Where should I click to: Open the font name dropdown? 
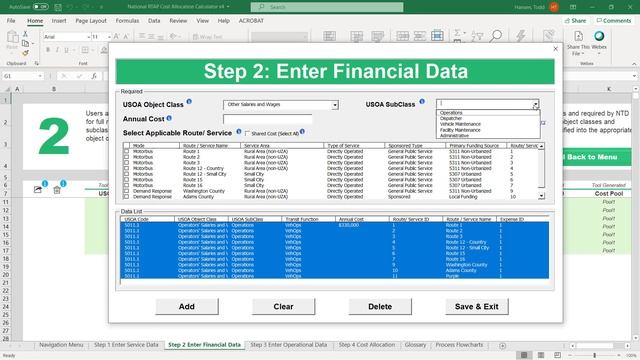click(88, 37)
